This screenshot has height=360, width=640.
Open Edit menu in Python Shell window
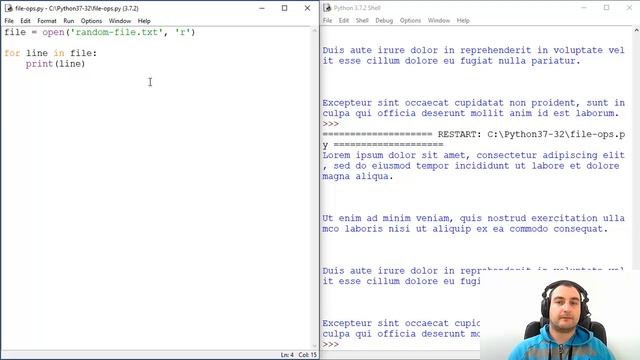344,20
